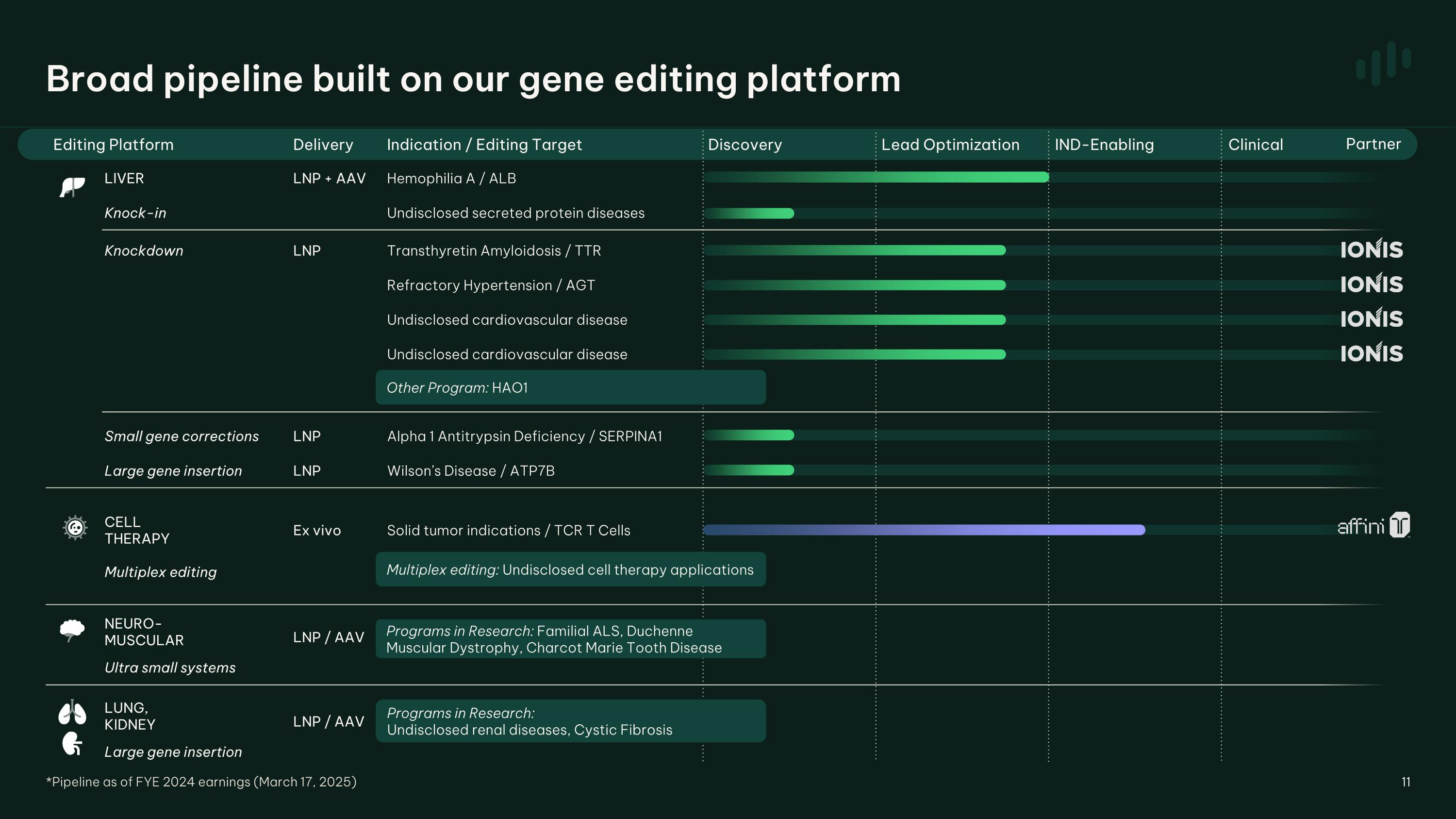Click the Ionis logo beside Transthyretin Amyloidosis
This screenshot has height=819, width=1456.
click(1371, 249)
